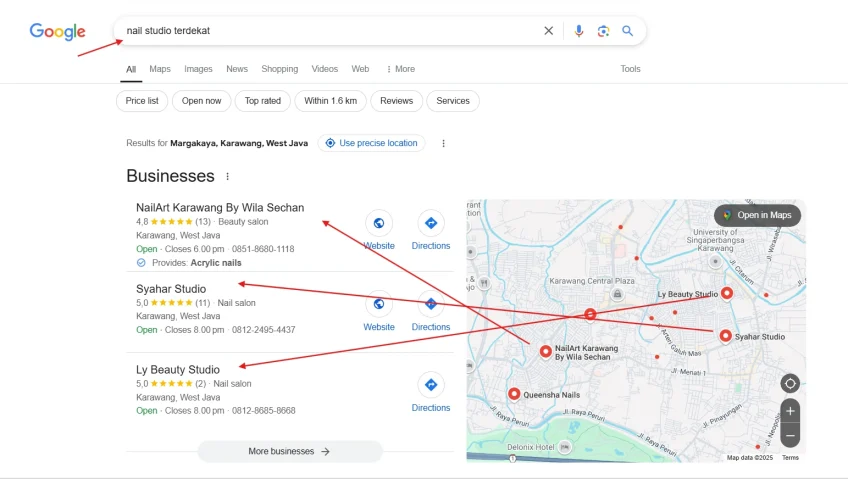Center map on my location icon
This screenshot has height=479, width=848.
pyautogui.click(x=790, y=383)
